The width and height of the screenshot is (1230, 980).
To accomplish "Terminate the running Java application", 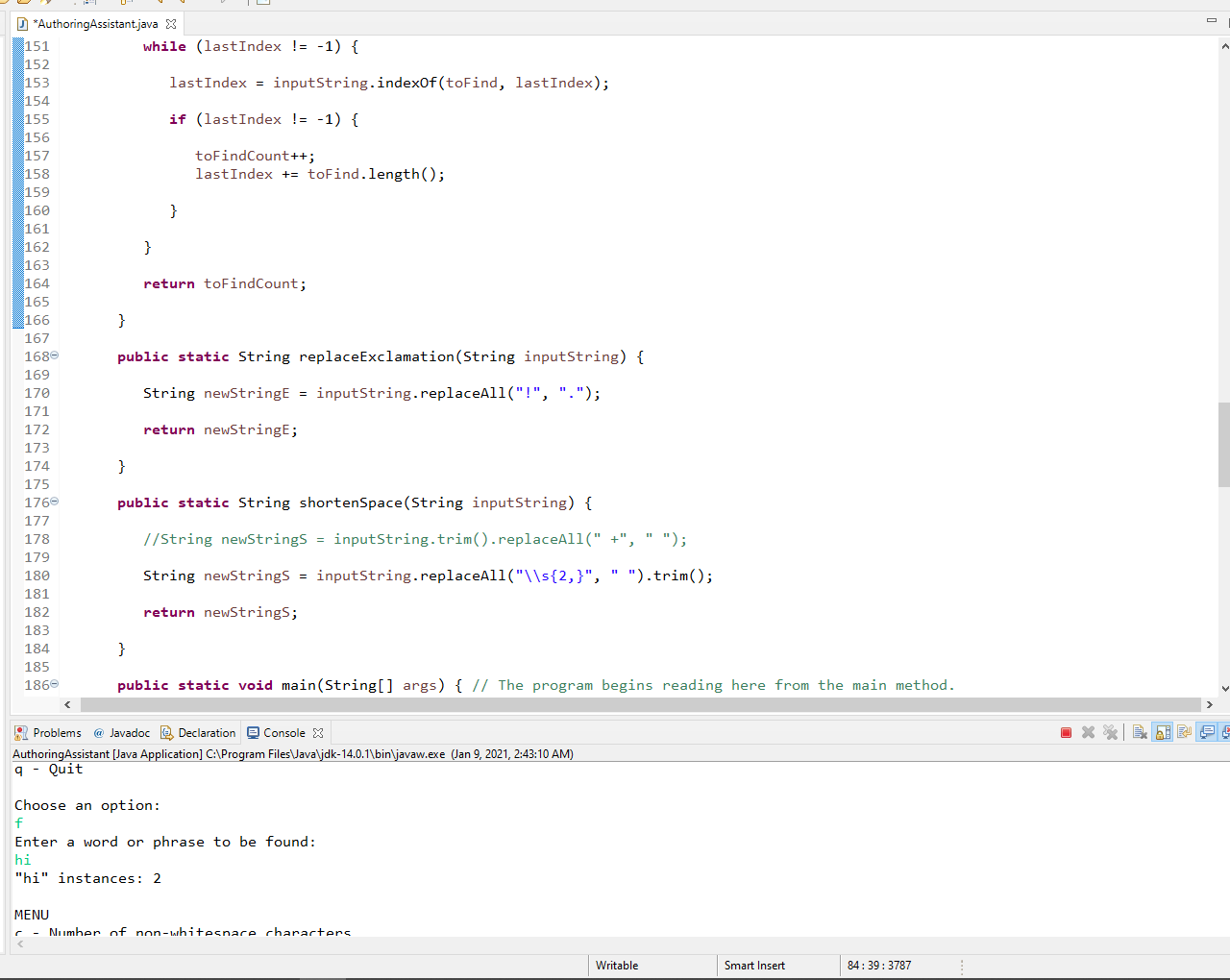I will pos(1066,732).
